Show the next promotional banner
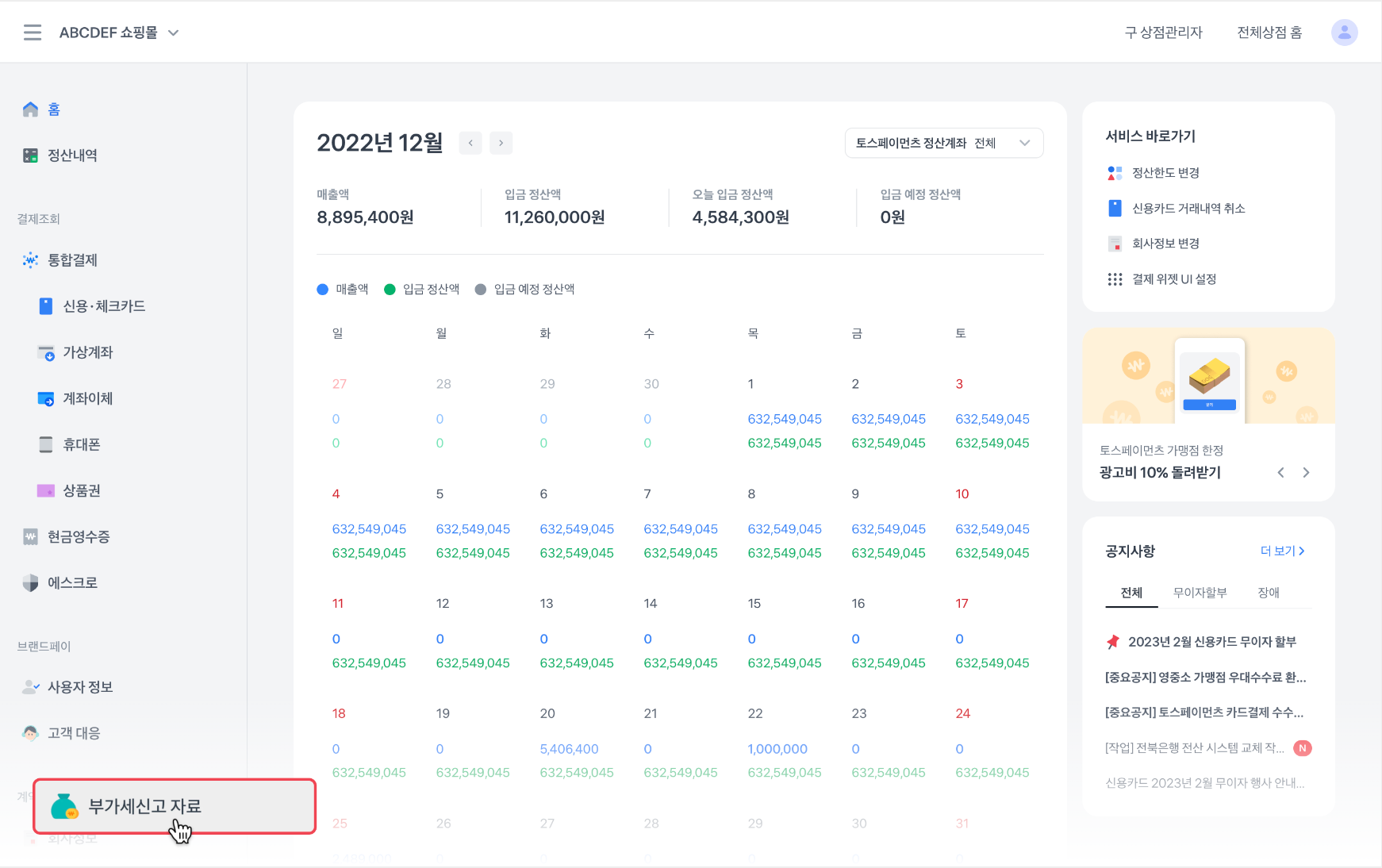 pyautogui.click(x=1306, y=473)
